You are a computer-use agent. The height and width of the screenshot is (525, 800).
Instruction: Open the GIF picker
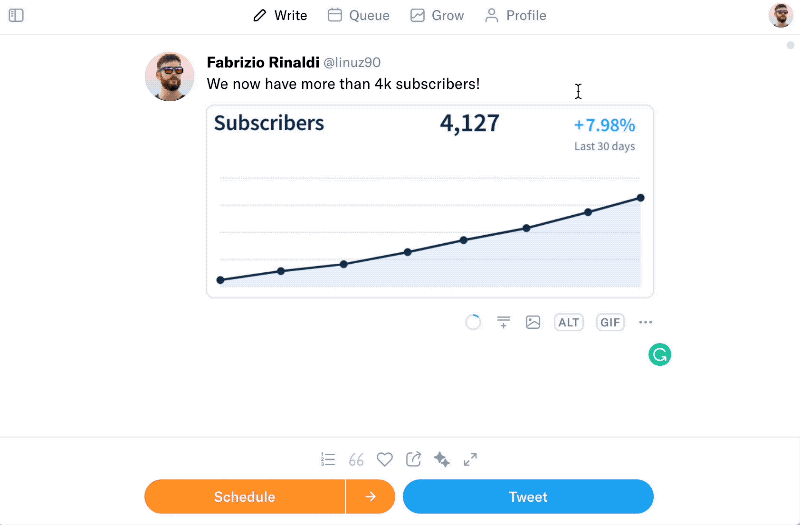[x=610, y=322]
